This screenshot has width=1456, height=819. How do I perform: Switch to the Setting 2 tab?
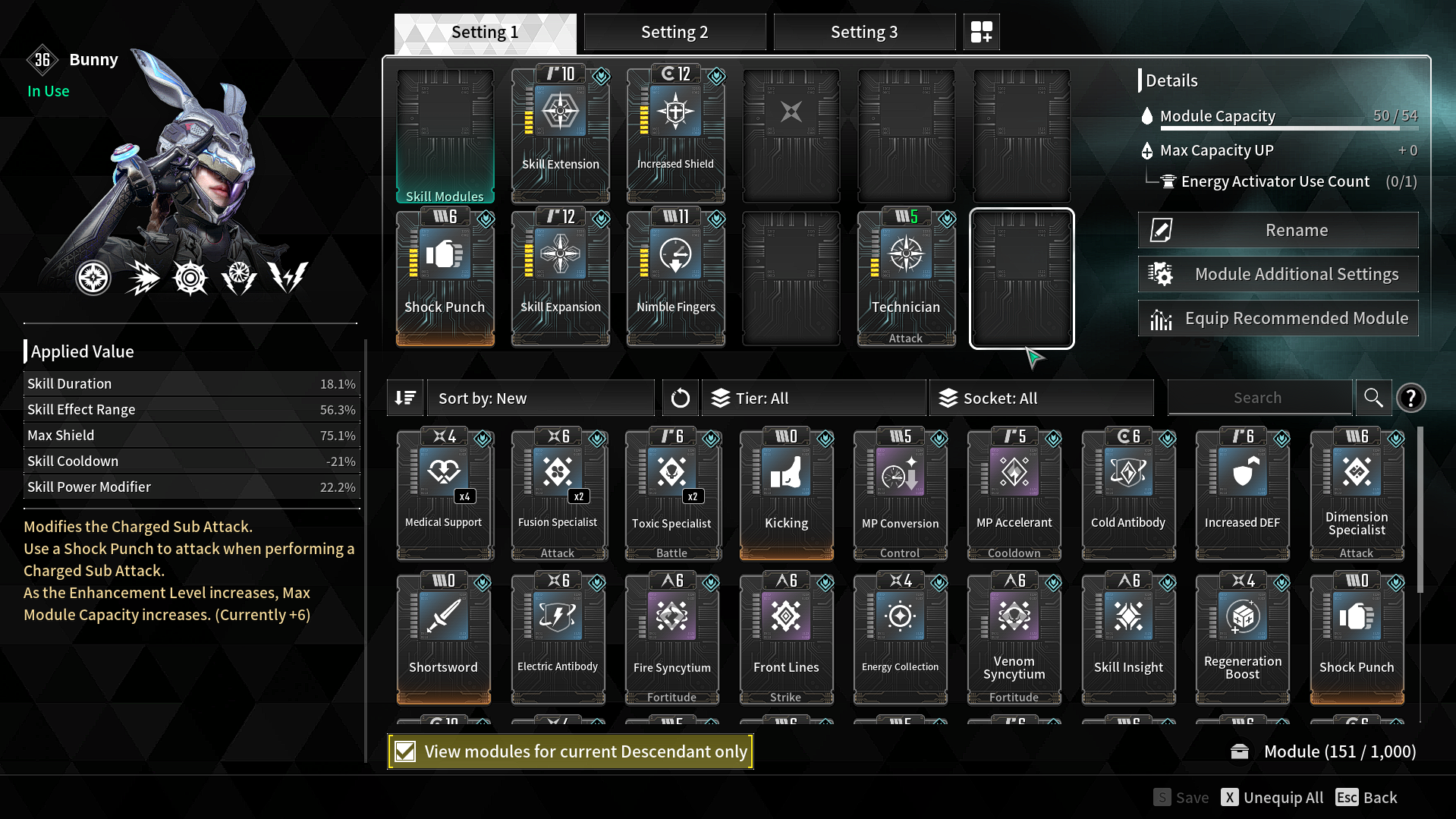(675, 32)
